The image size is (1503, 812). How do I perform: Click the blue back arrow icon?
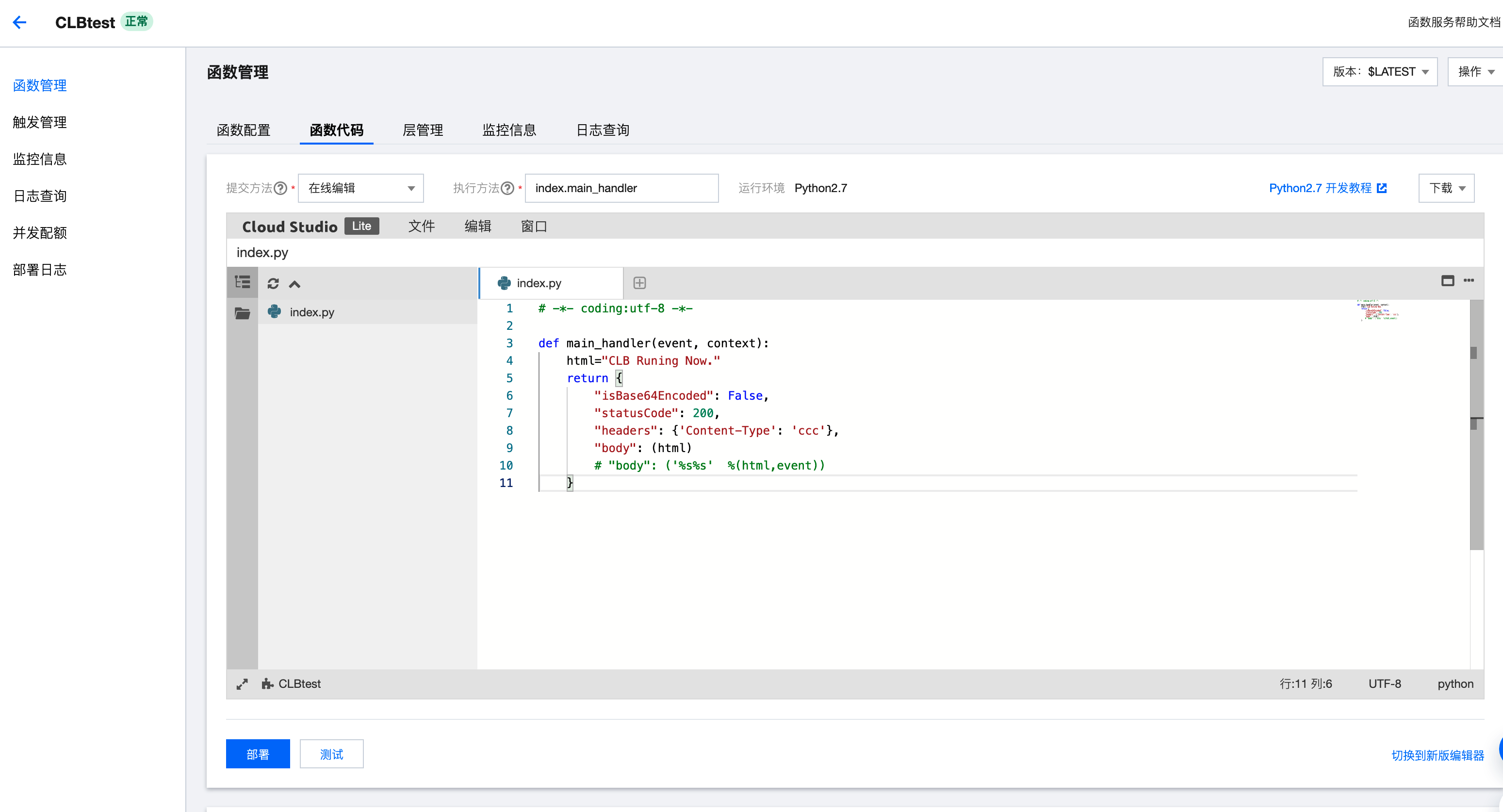coord(20,22)
